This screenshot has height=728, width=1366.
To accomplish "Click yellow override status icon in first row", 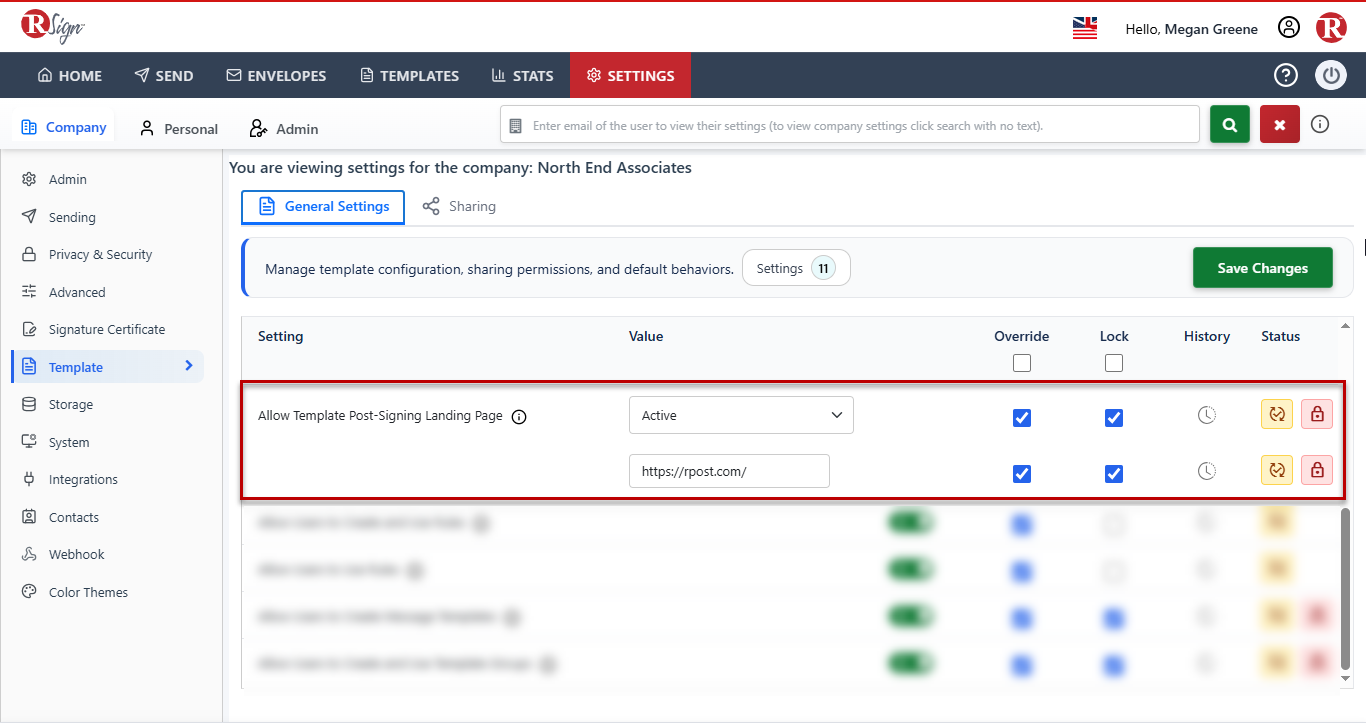I will click(1277, 414).
